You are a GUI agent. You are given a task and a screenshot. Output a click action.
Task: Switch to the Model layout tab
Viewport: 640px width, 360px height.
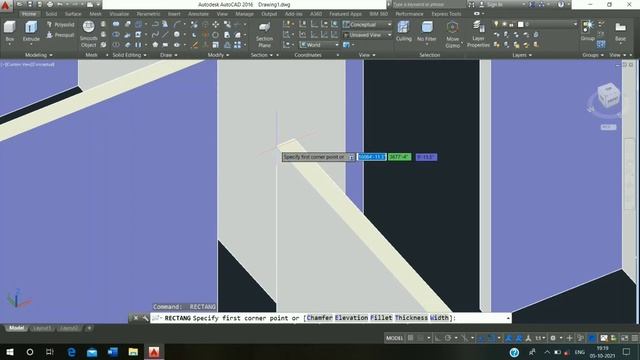[16, 328]
